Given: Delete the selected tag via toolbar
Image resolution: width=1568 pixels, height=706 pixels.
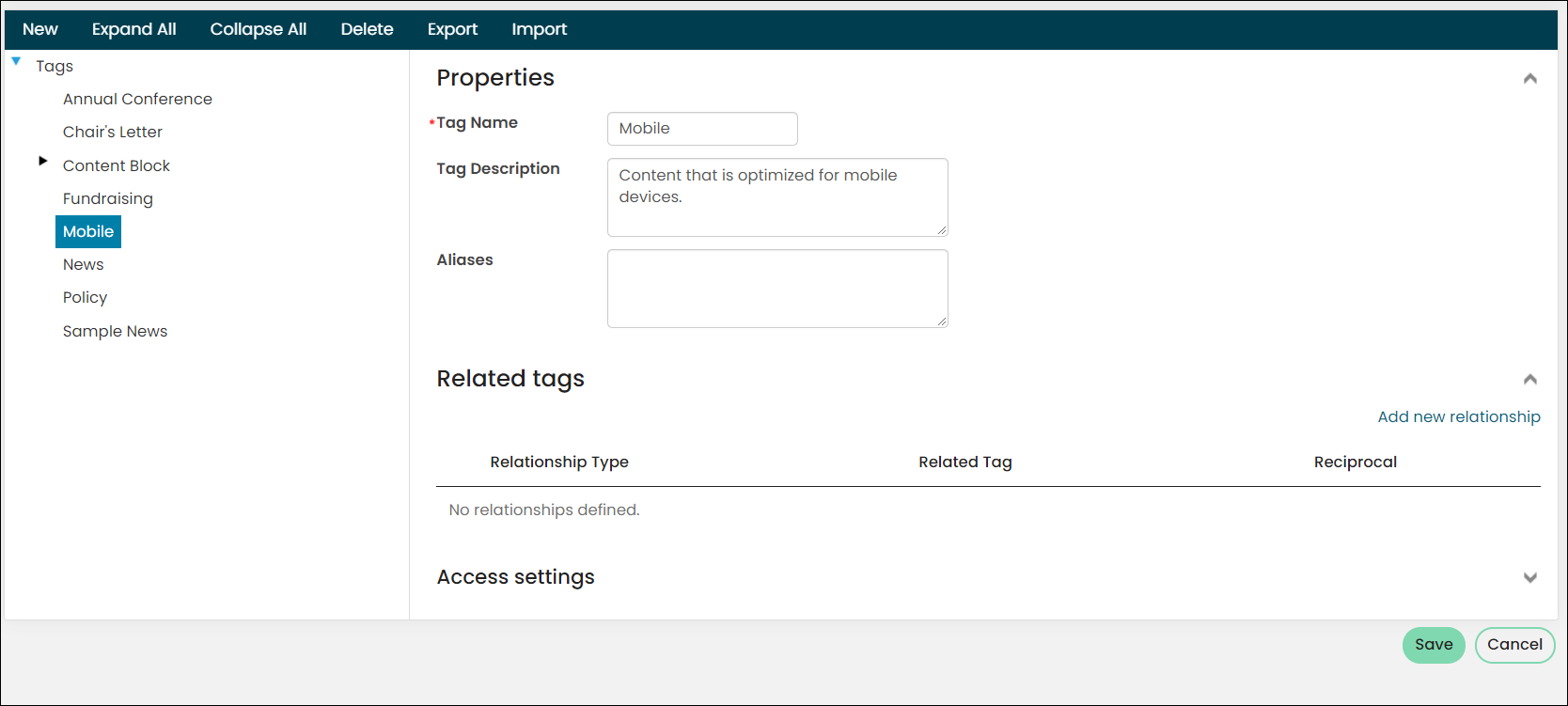Looking at the screenshot, I should (x=367, y=29).
